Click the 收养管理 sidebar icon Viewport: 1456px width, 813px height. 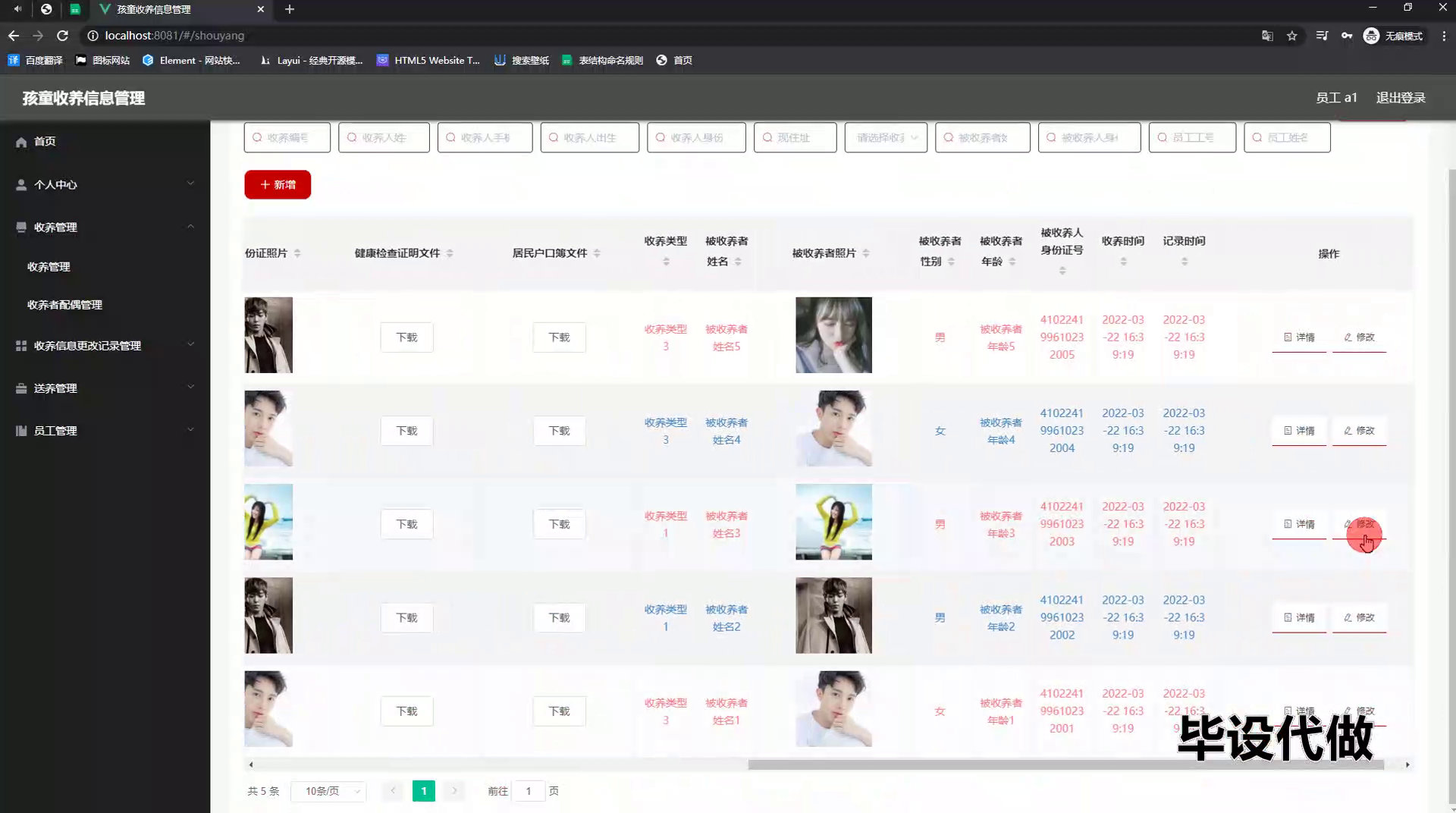pyautogui.click(x=21, y=227)
